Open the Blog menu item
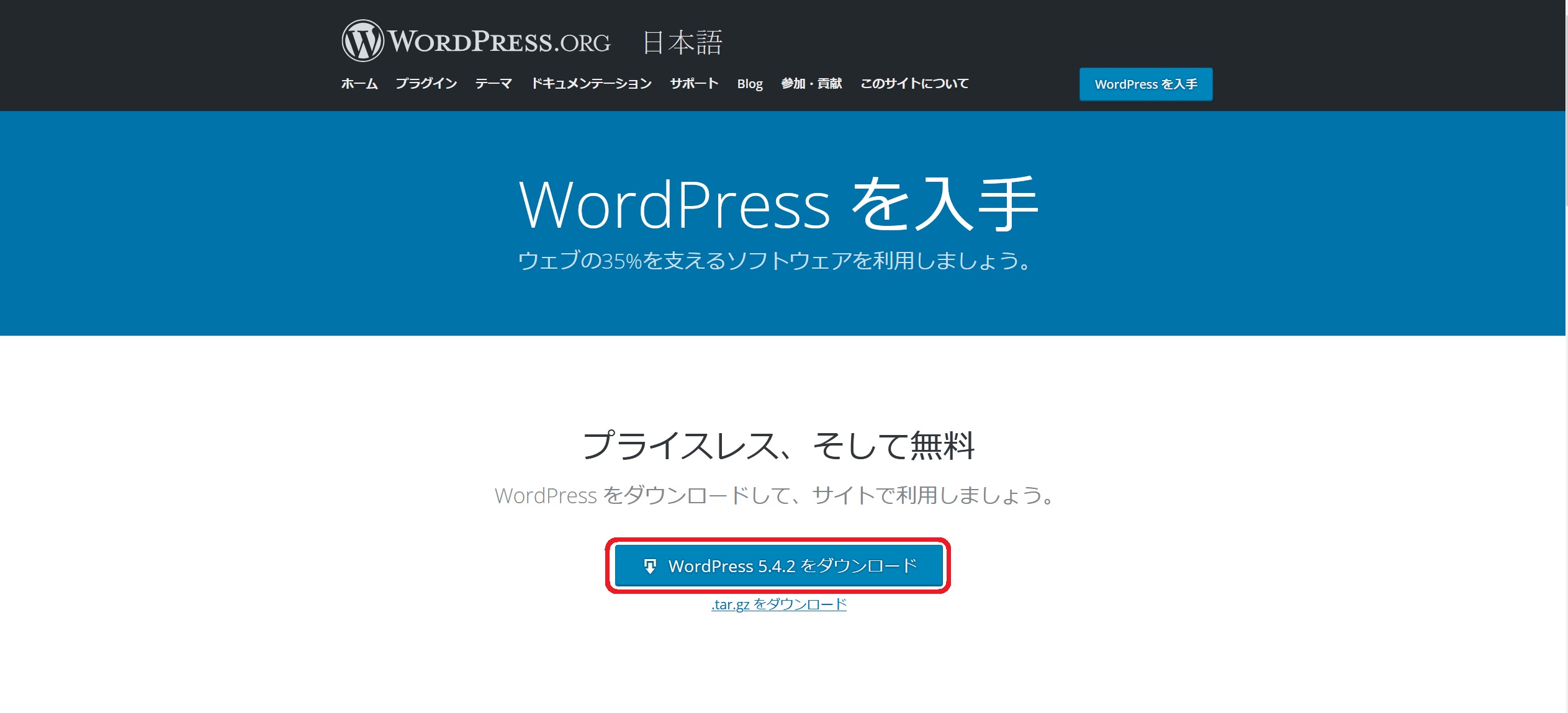 (x=750, y=84)
